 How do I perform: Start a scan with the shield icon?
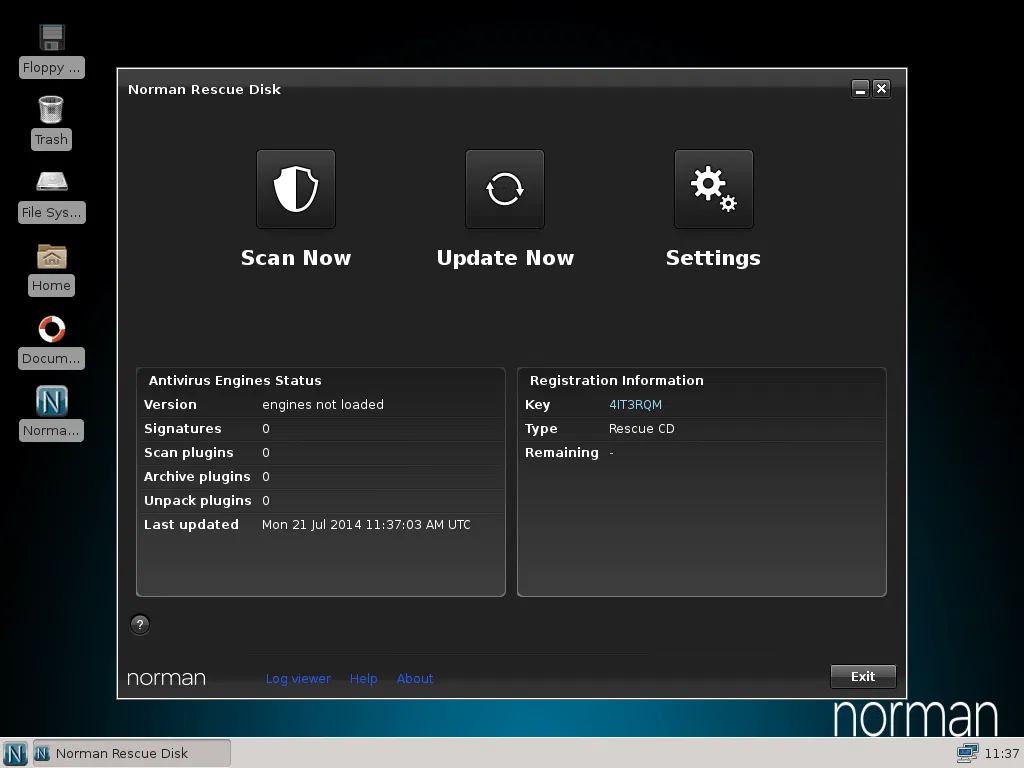(296, 189)
